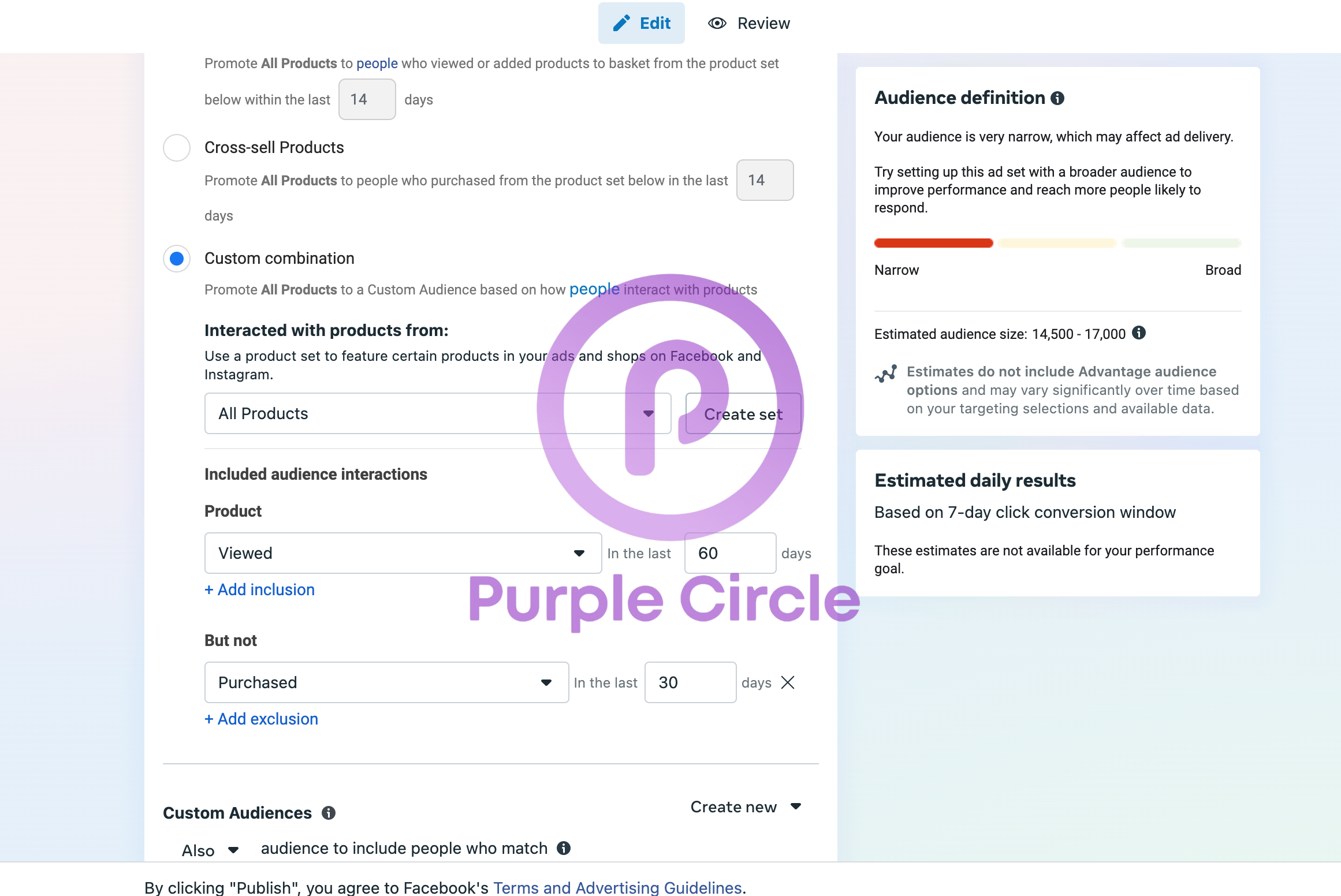Click the Add inclusion link
This screenshot has height=896, width=1341.
tap(260, 589)
